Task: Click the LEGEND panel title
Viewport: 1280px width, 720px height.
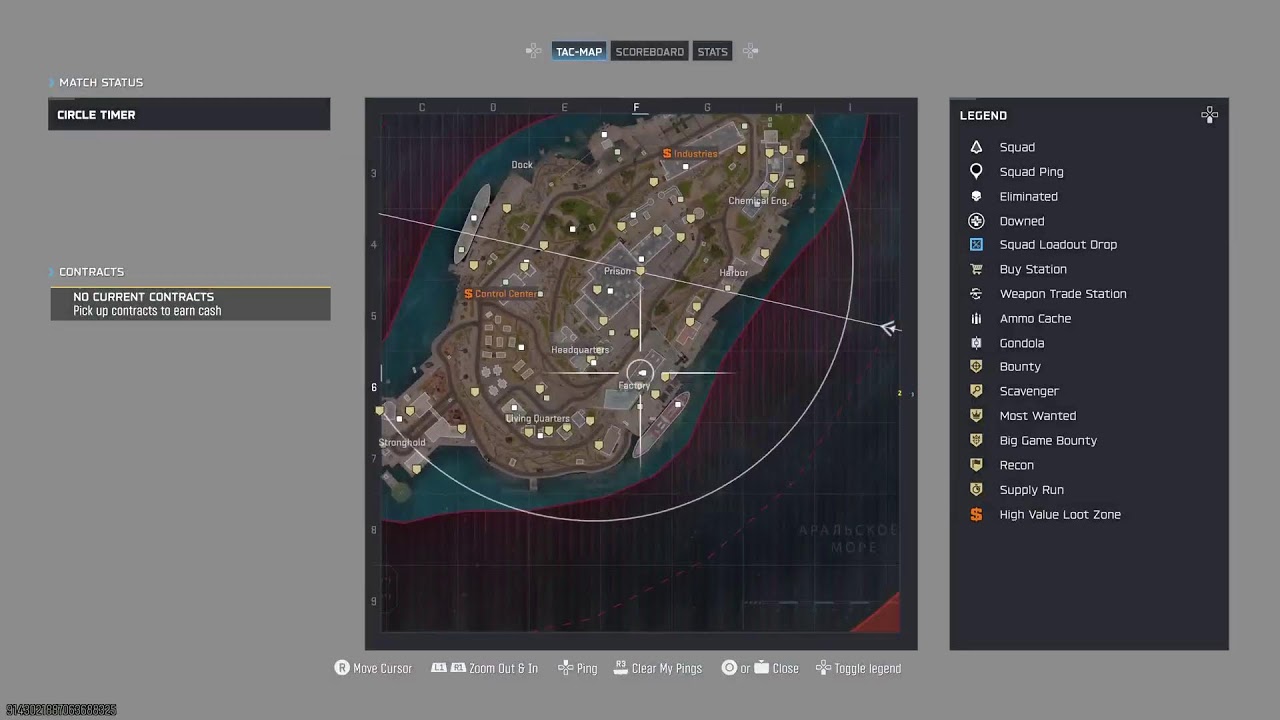Action: tap(983, 115)
